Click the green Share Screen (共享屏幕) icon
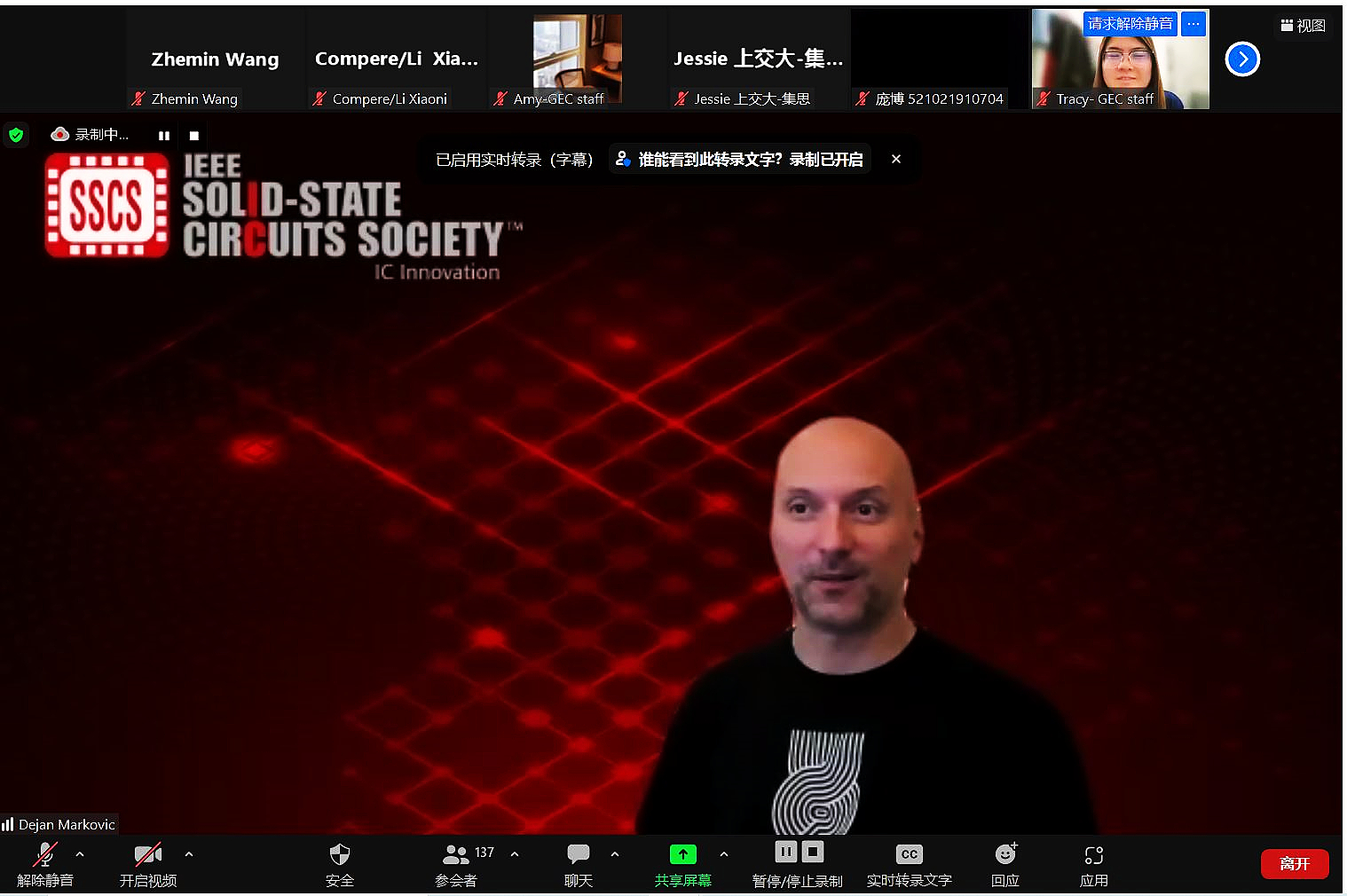Image resolution: width=1347 pixels, height=896 pixels. (x=682, y=854)
